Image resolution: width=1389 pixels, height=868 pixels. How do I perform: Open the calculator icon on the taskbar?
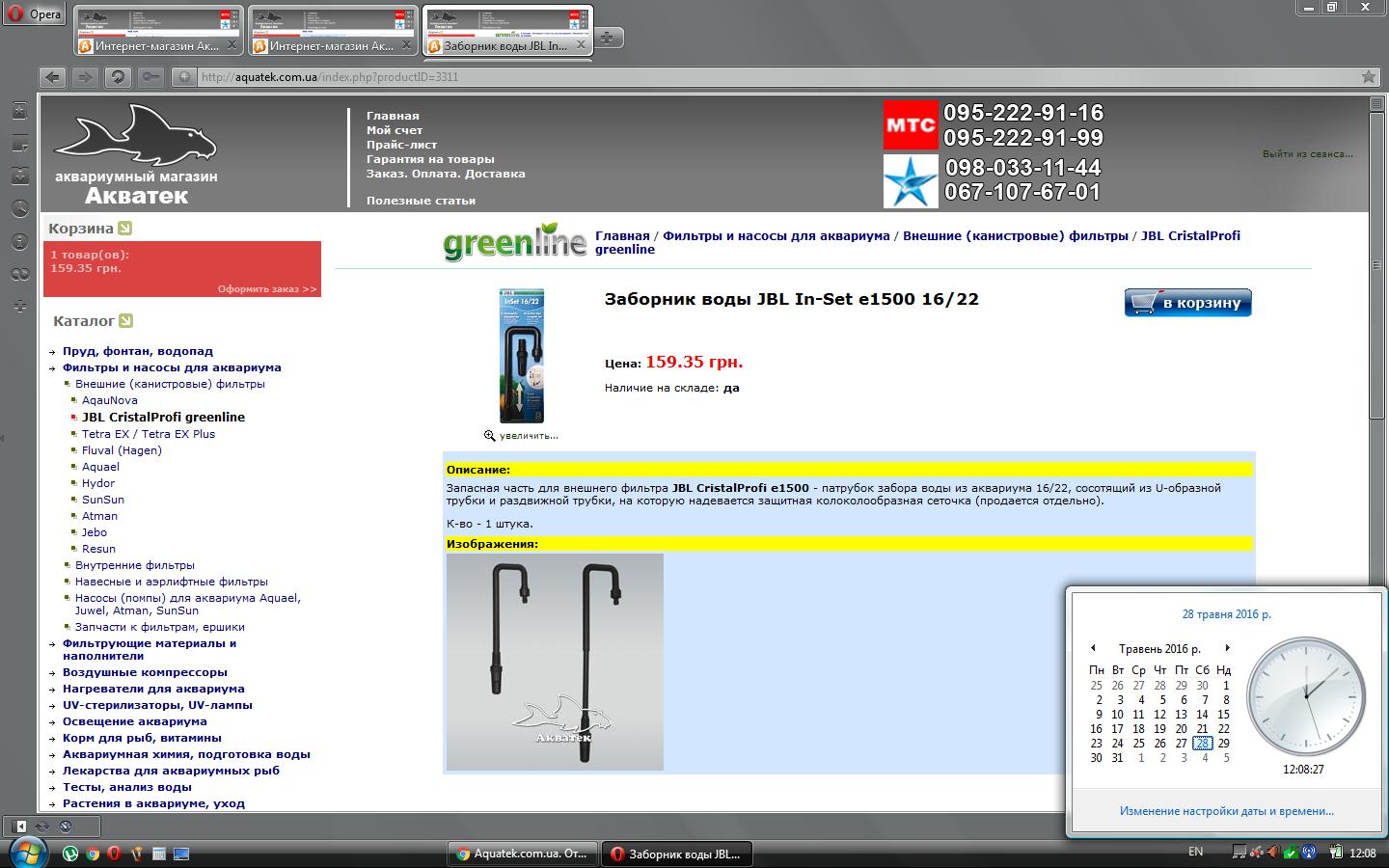coord(159,854)
